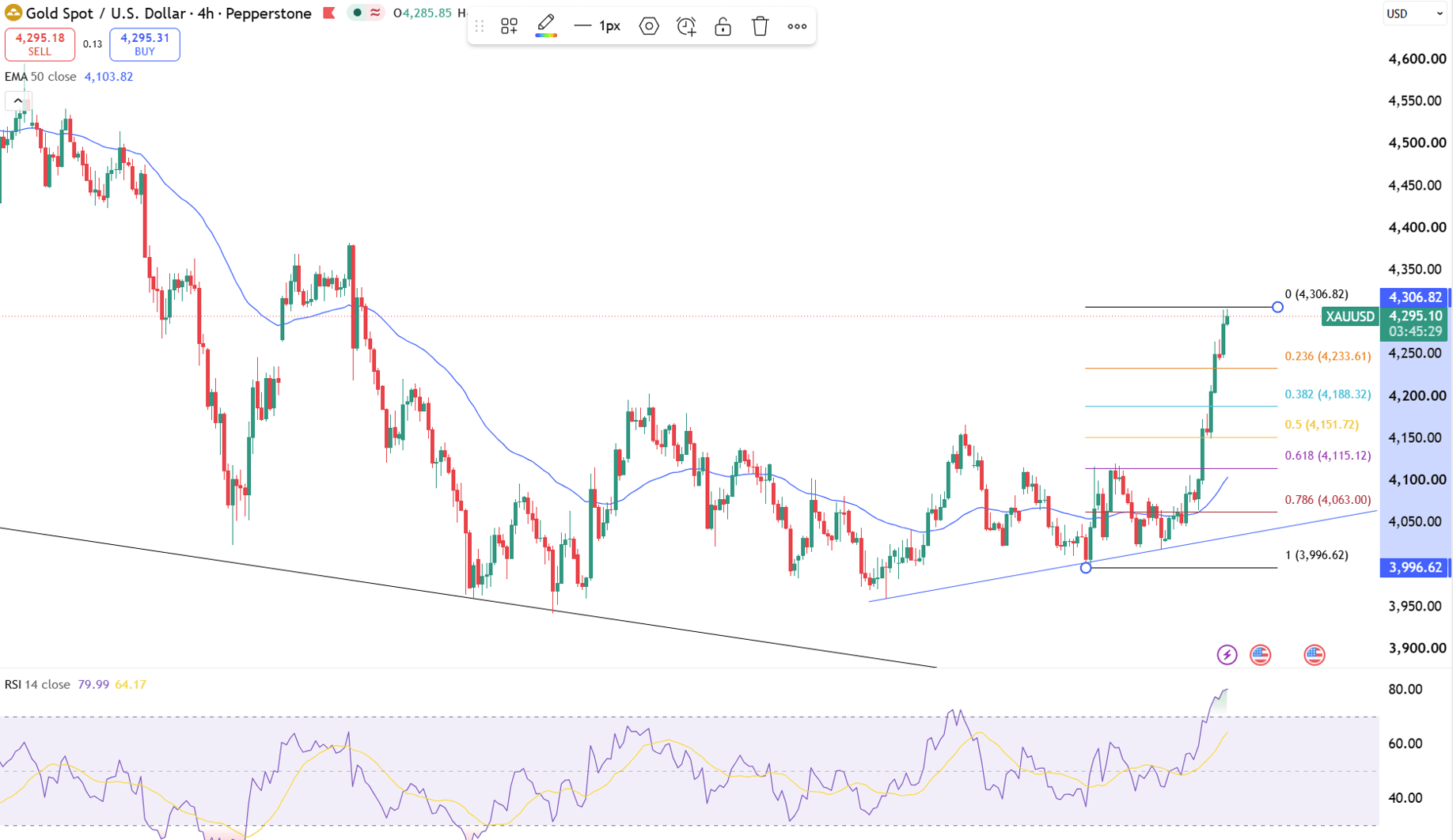Click the green market status dot
Image resolution: width=1453 pixels, height=840 pixels.
(358, 13)
